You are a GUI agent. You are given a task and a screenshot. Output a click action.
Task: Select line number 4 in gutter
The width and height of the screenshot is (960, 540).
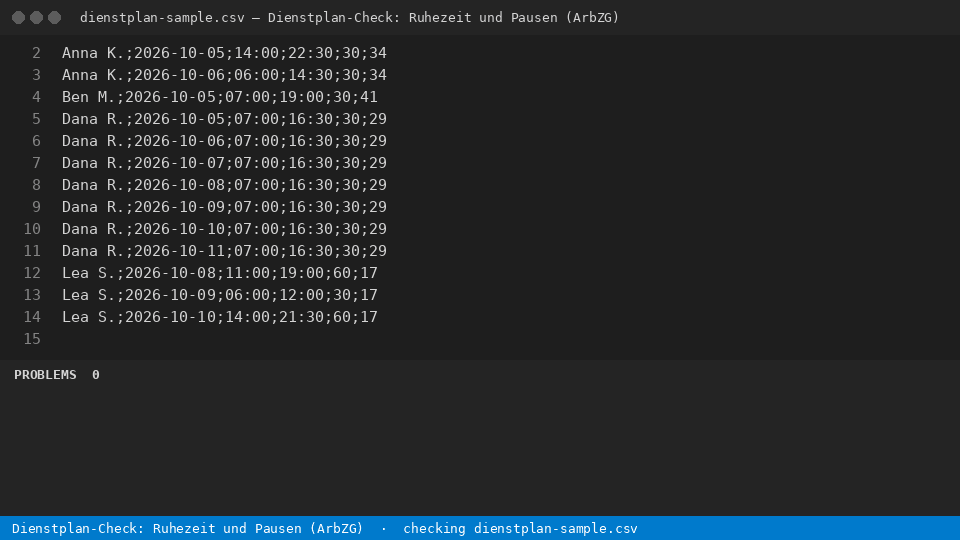pos(36,97)
